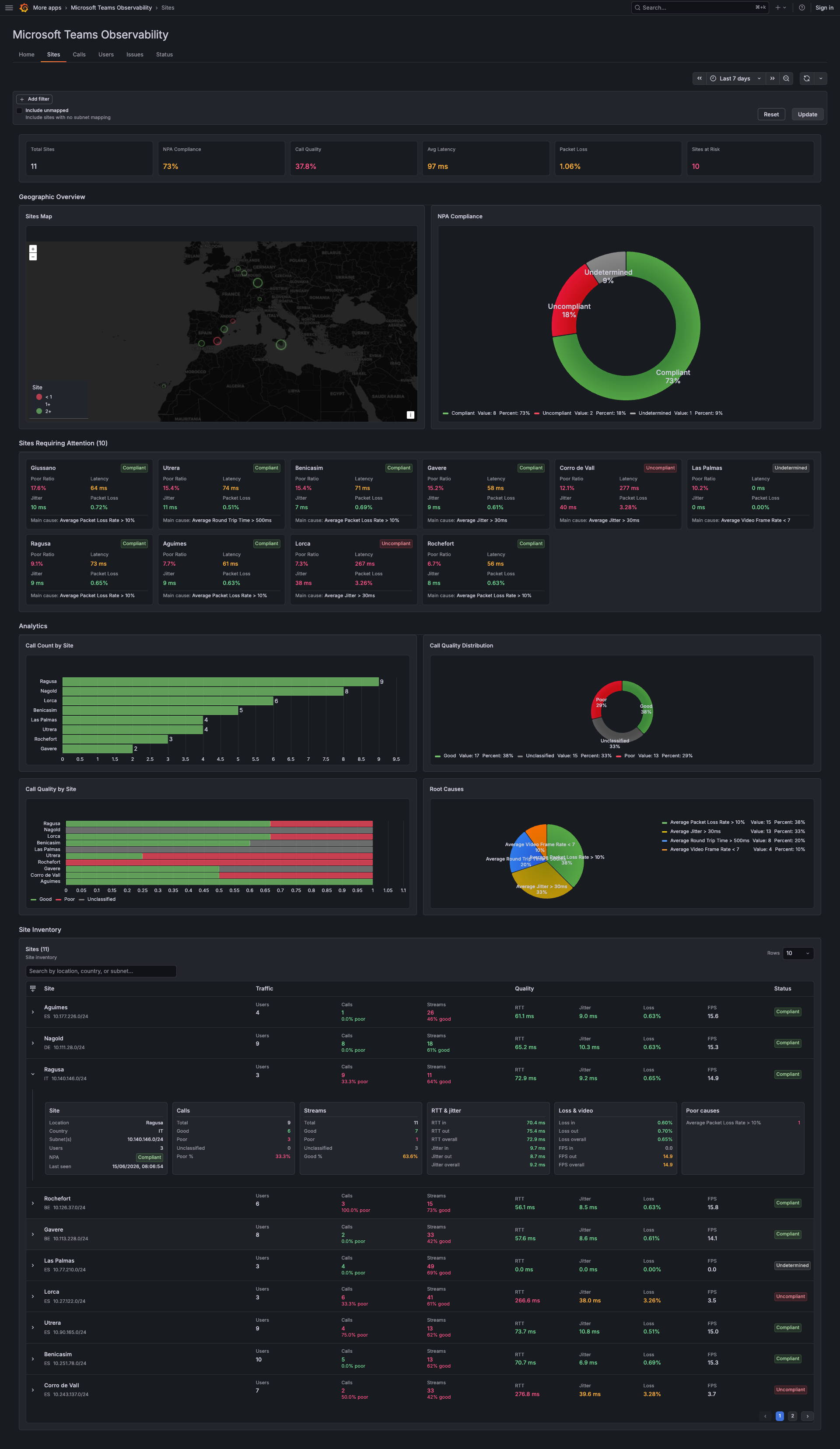Screen dimensions: 840x1449
Task: Open the help question-mark icon
Action: (x=801, y=7)
